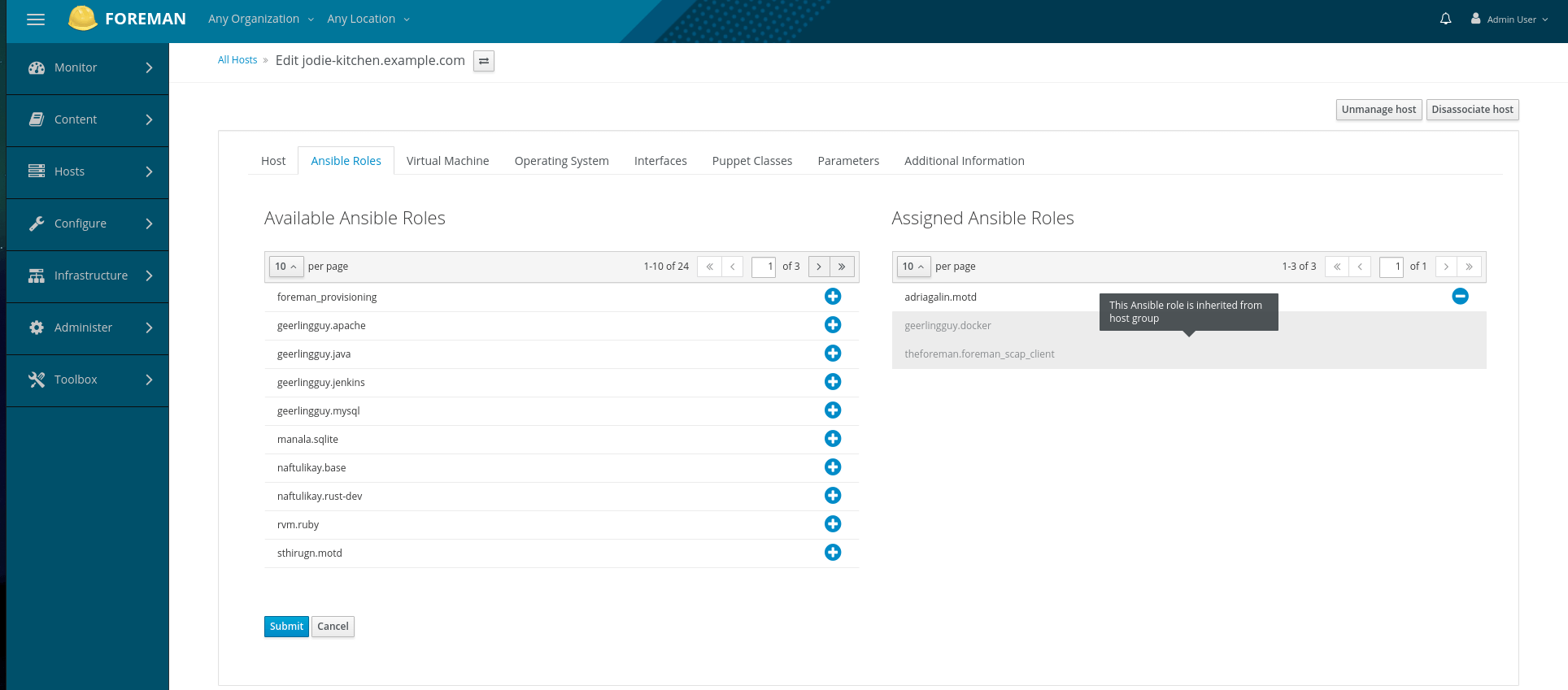Click the adriagalin.motd role name
1568x690 pixels.
click(940, 297)
